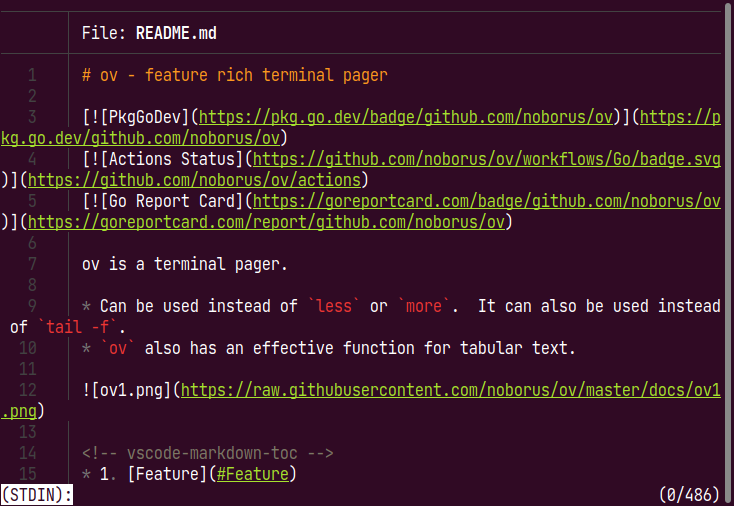
Task: Click the (STDIN): prompt in status bar
Action: [x=37, y=495]
